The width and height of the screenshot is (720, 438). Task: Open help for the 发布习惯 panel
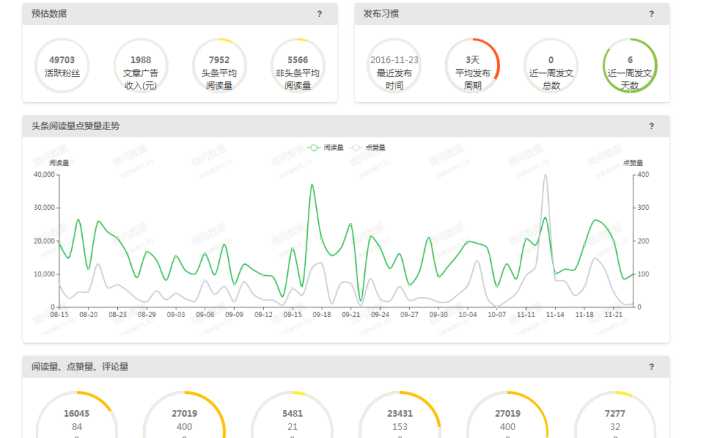pos(651,14)
